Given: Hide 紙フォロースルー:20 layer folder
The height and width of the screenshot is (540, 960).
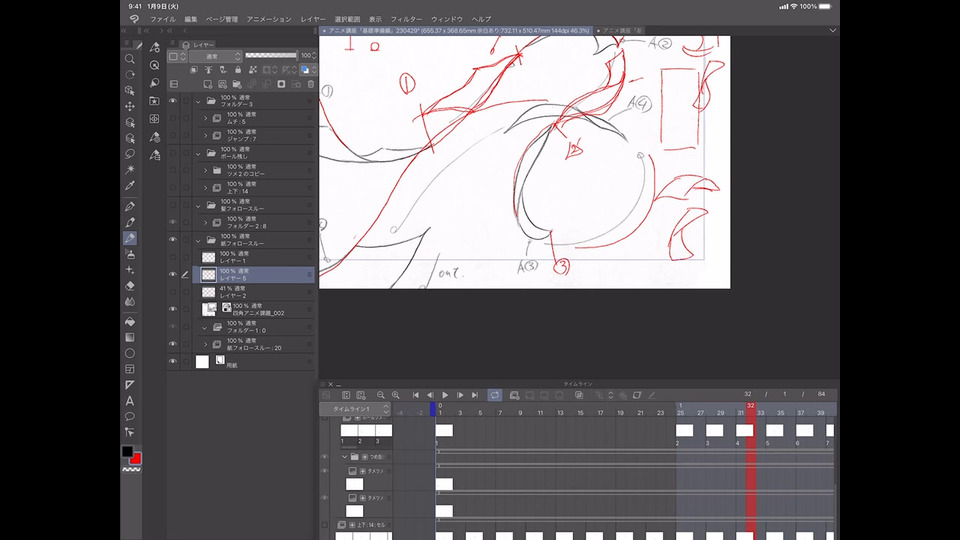Looking at the screenshot, I should point(173,344).
